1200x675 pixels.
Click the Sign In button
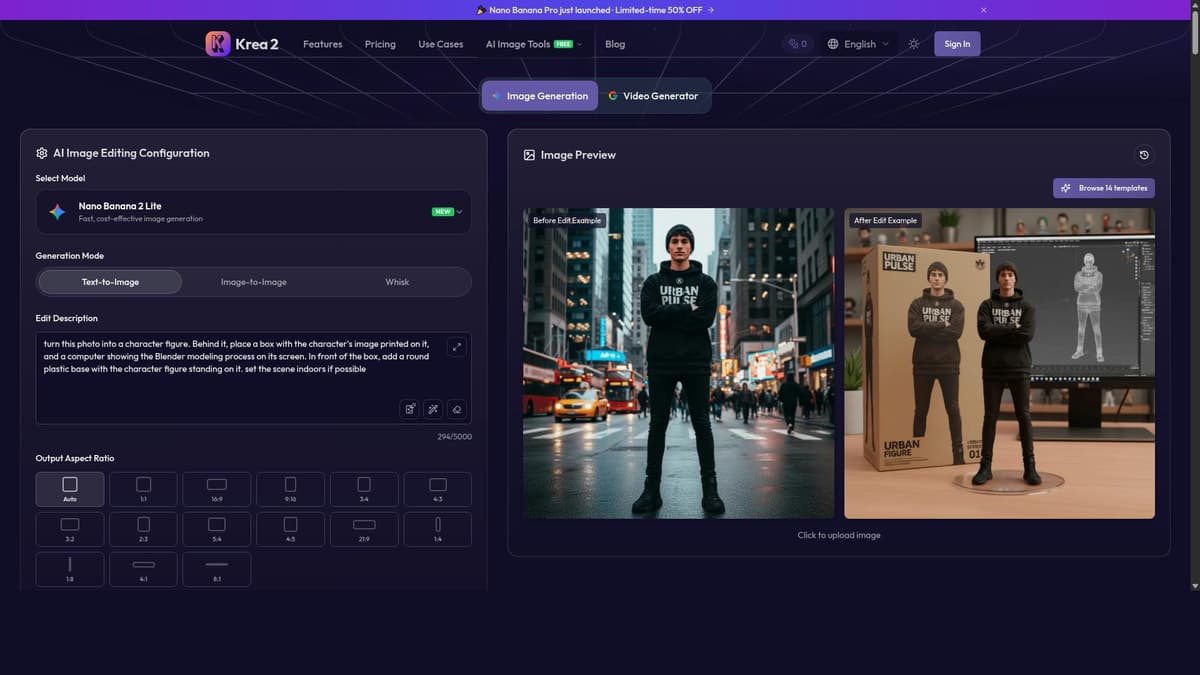[x=957, y=44]
